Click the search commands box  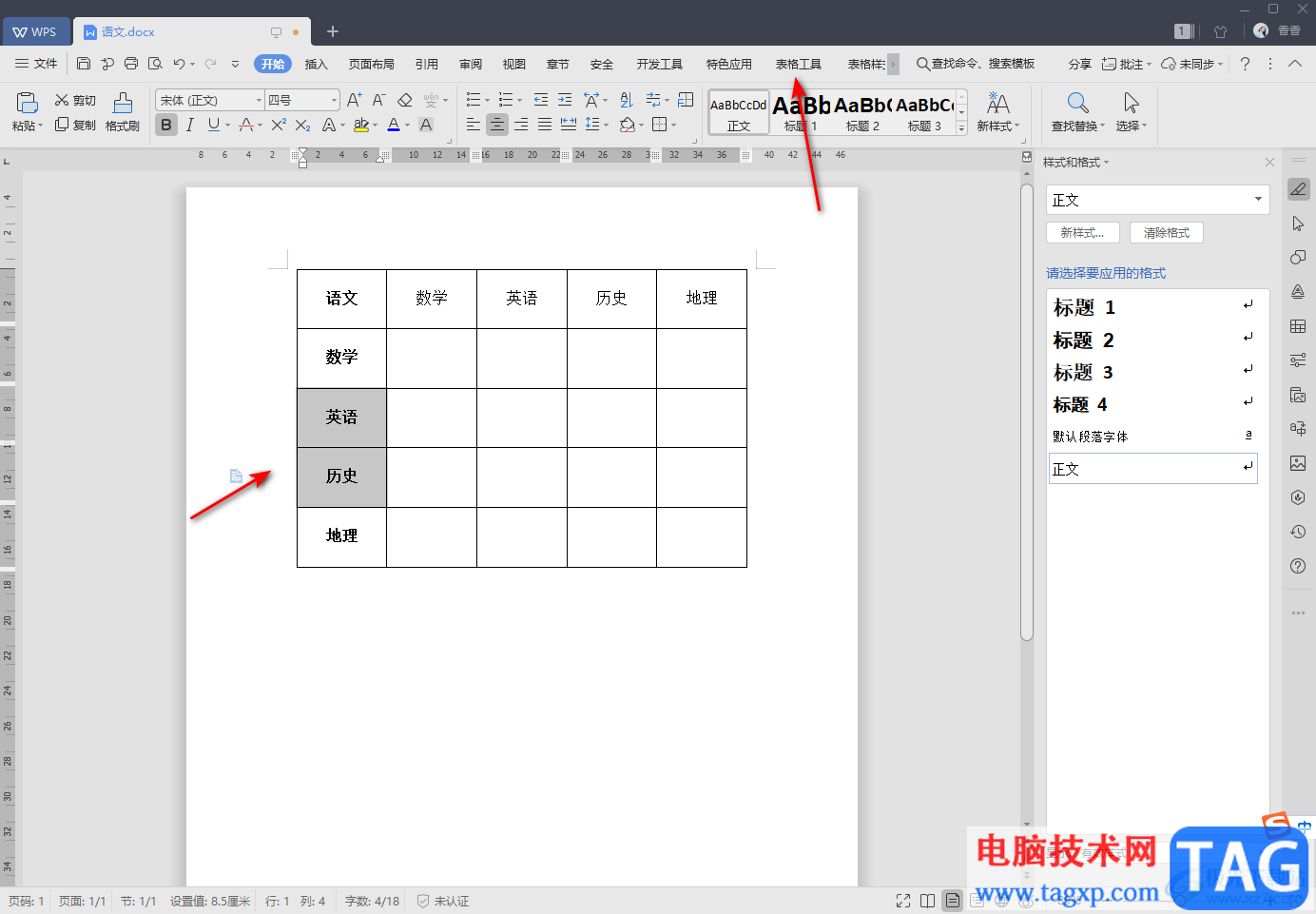click(976, 64)
